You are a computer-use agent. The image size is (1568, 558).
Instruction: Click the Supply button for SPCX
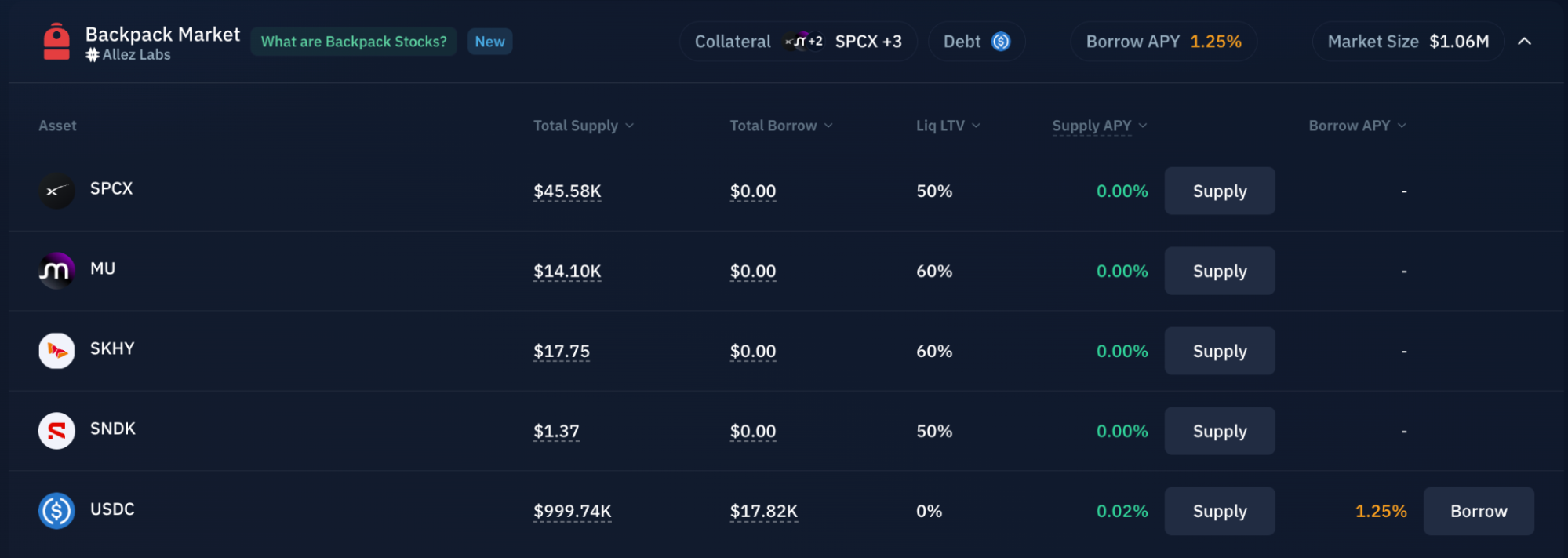(x=1220, y=191)
